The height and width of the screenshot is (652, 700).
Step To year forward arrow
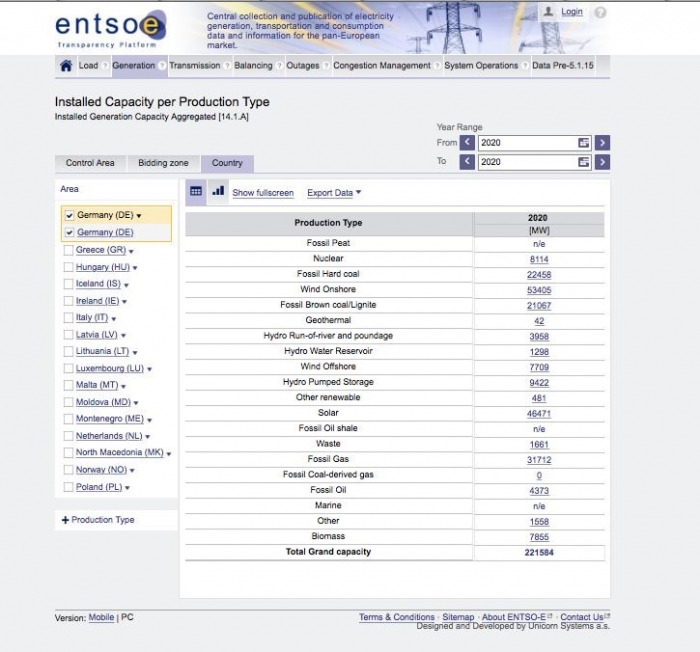(602, 162)
